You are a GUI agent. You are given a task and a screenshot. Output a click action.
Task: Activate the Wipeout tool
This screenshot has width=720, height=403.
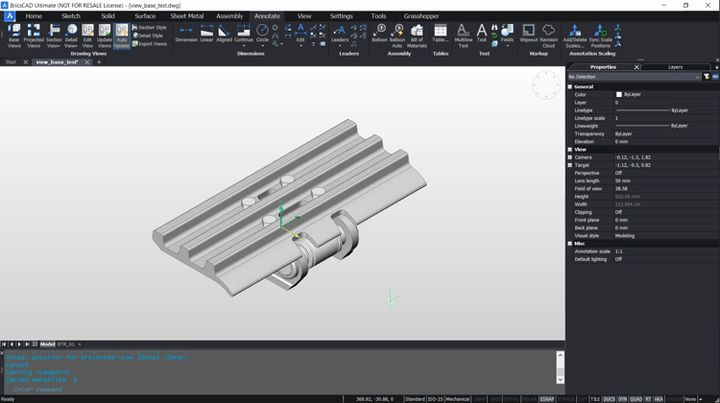click(529, 33)
